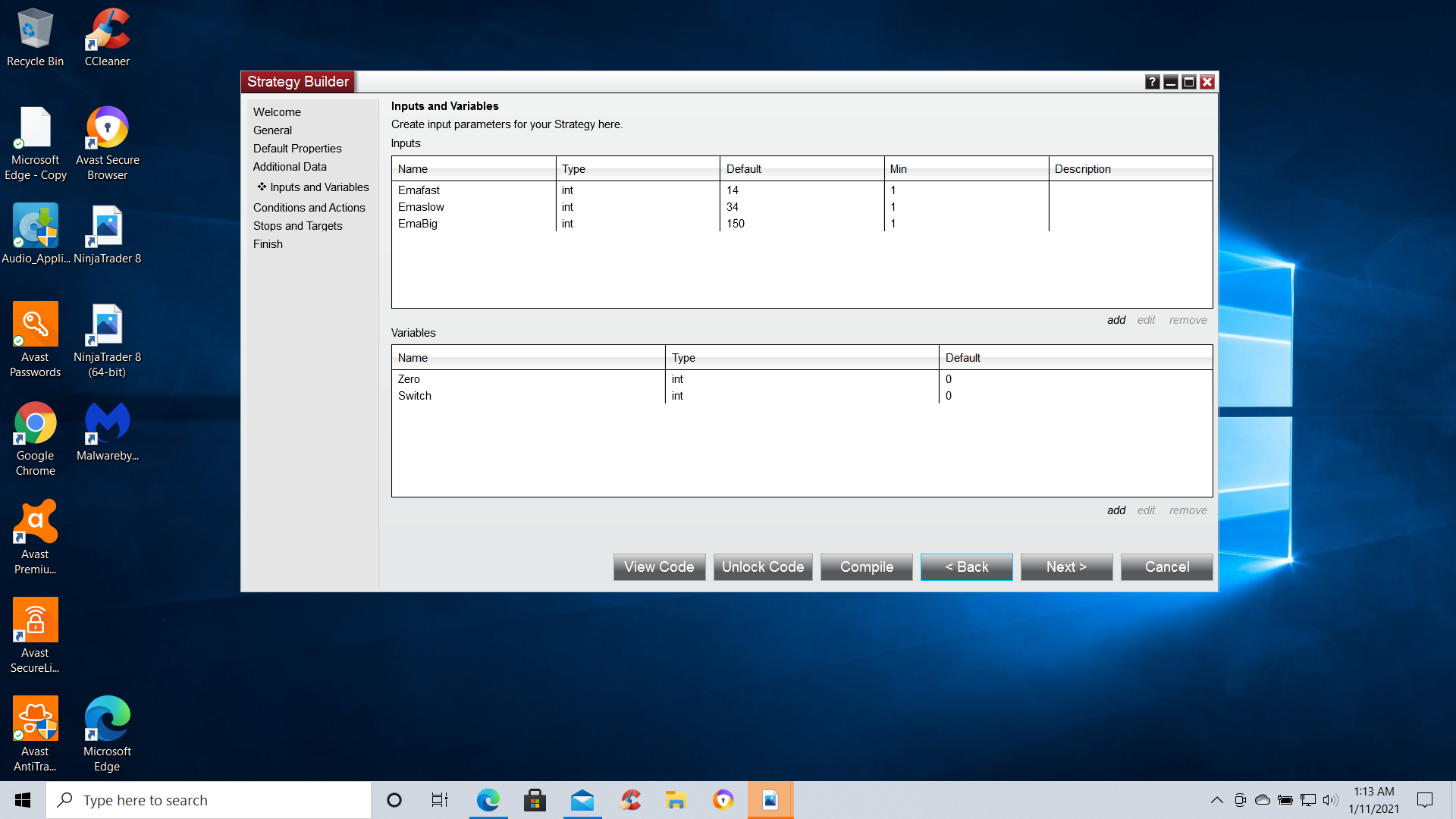1456x819 pixels.
Task: Open the Mail app in taskbar
Action: [x=582, y=800]
